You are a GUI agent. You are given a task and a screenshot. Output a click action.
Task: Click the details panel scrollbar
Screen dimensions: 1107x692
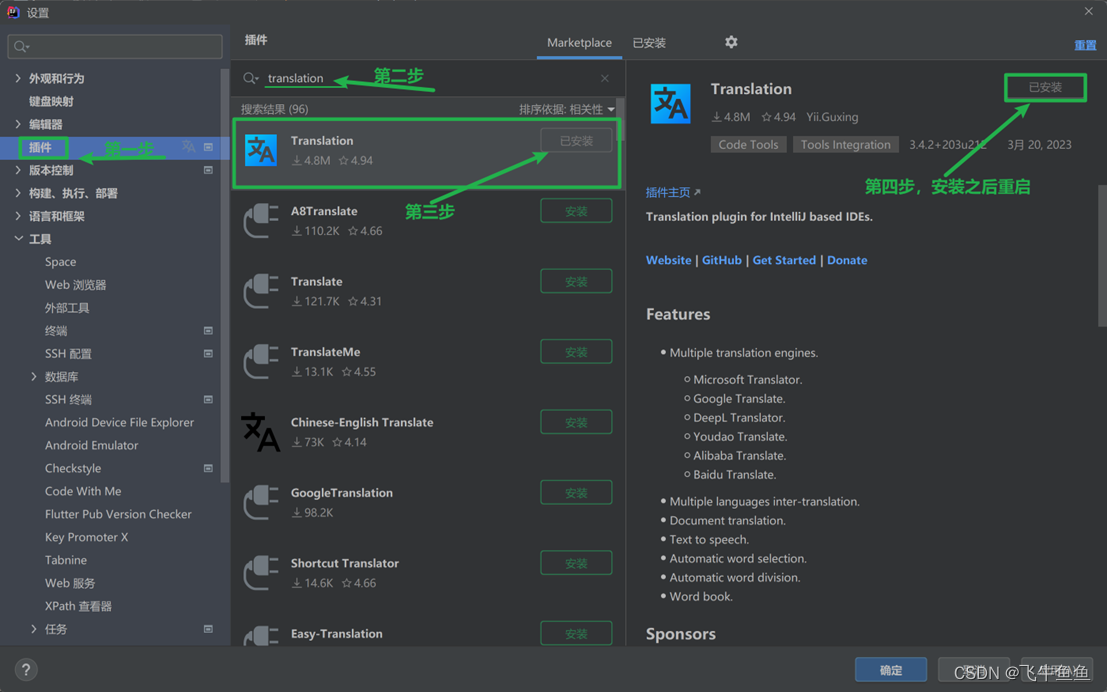tap(1102, 254)
